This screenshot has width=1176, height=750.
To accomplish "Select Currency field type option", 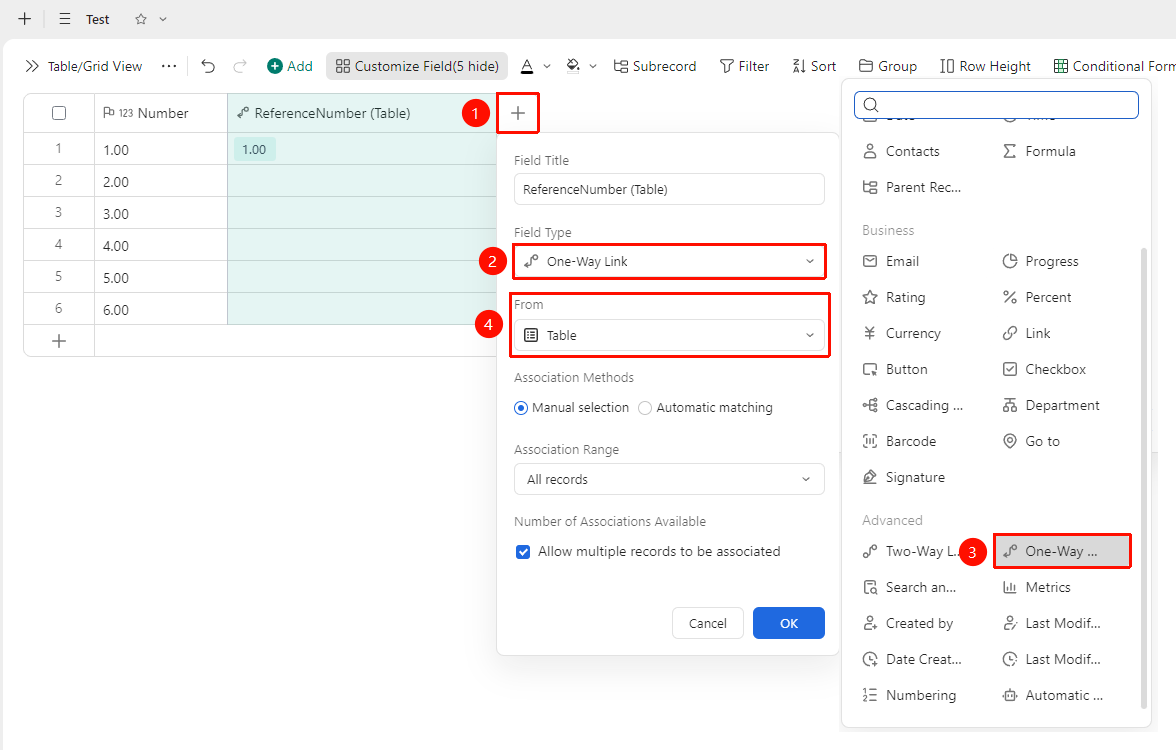I will [x=902, y=333].
